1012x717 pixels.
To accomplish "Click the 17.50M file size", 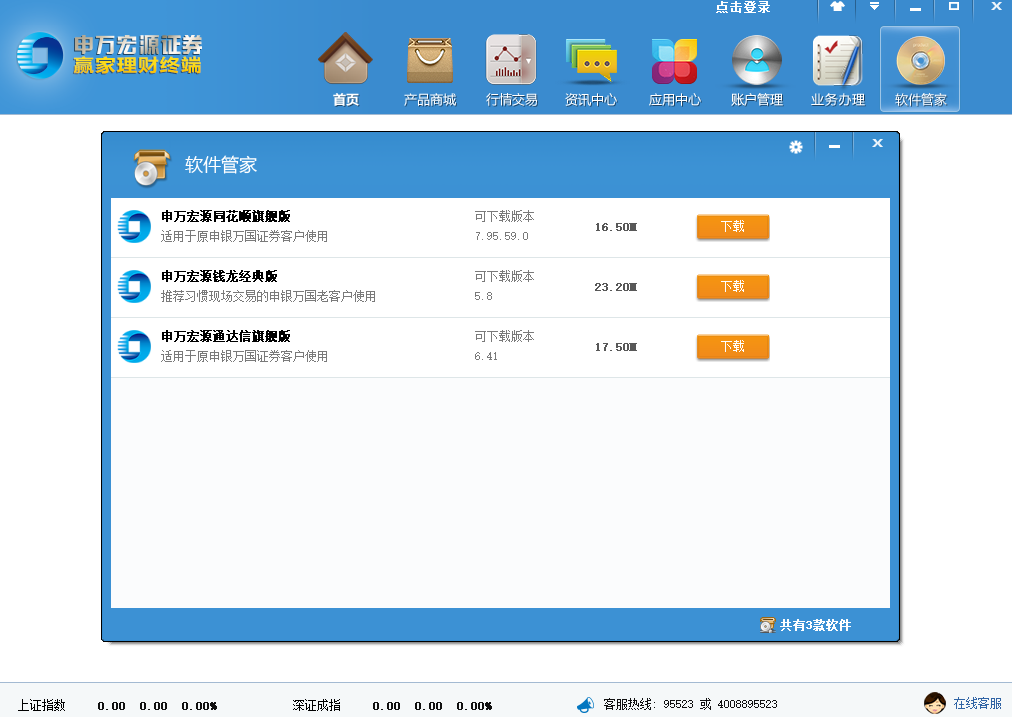I will [616, 347].
